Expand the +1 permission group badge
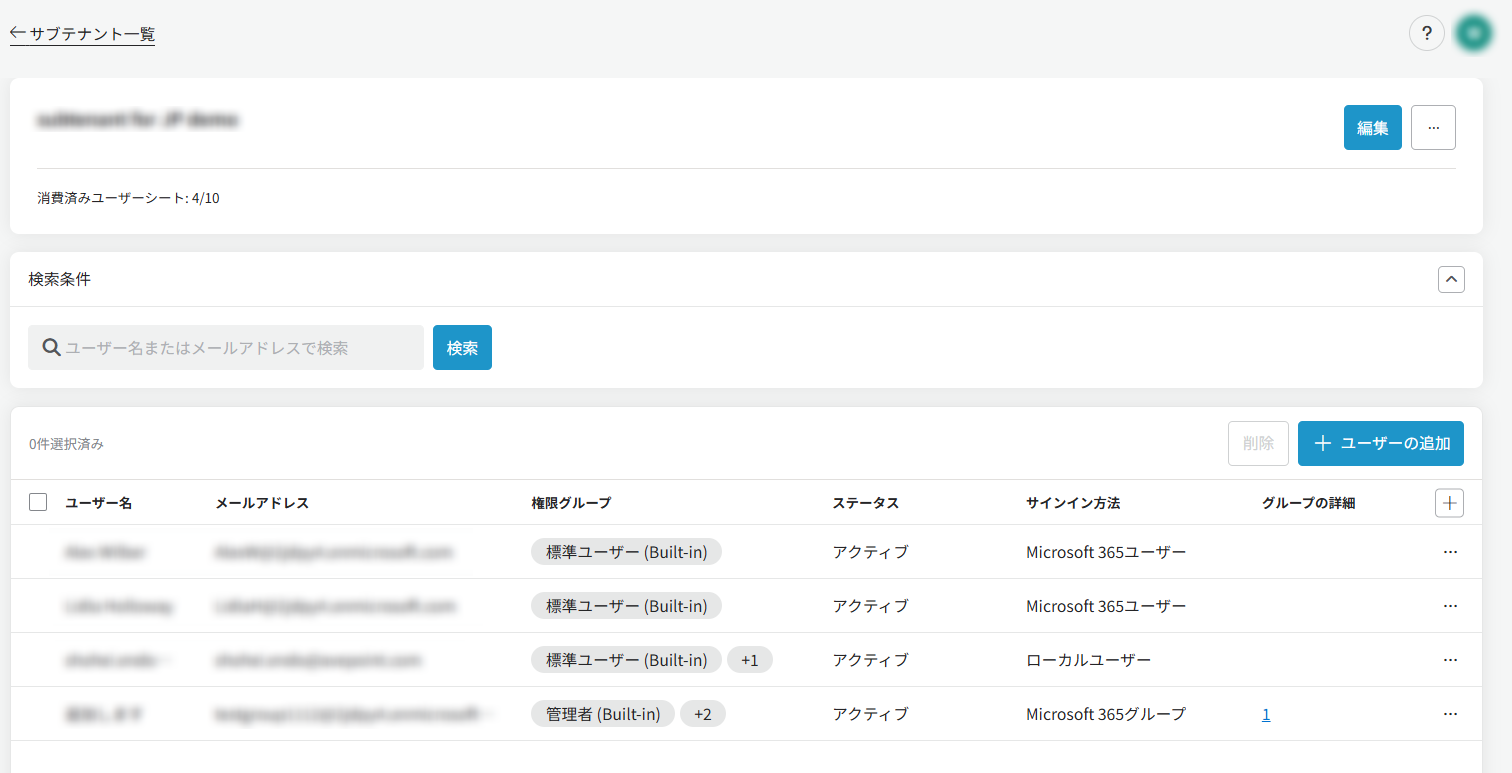Image resolution: width=1512 pixels, height=773 pixels. click(x=750, y=660)
